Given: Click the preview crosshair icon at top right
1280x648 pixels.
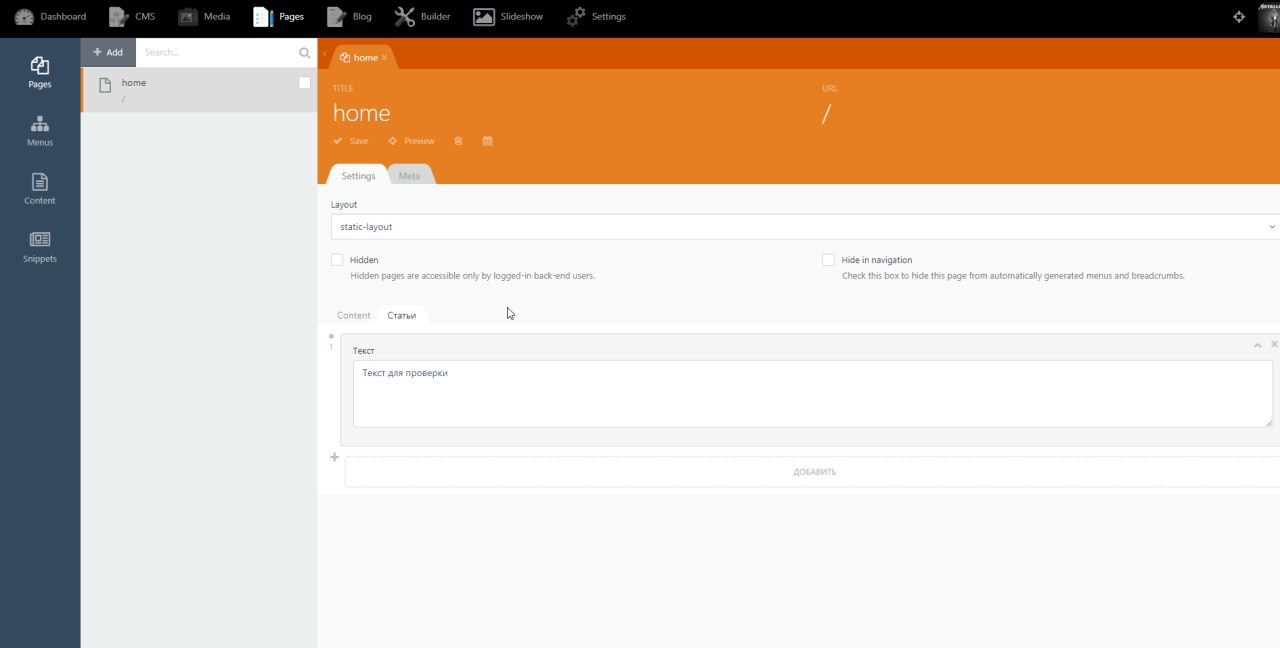Looking at the screenshot, I should click(x=1239, y=17).
